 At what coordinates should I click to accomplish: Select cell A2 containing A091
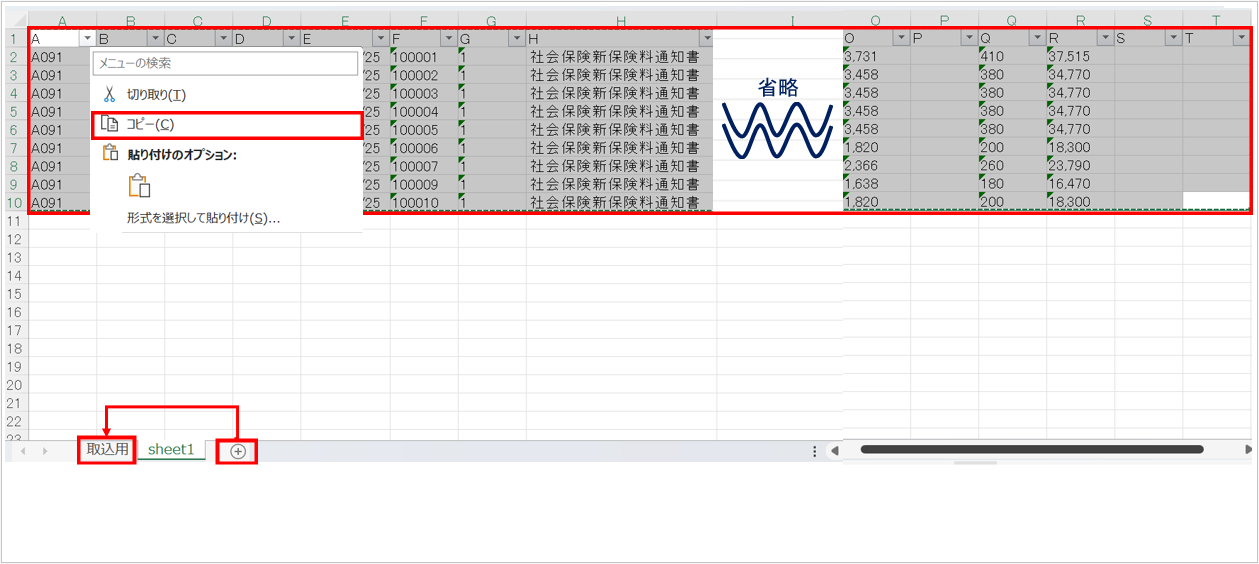click(x=62, y=57)
